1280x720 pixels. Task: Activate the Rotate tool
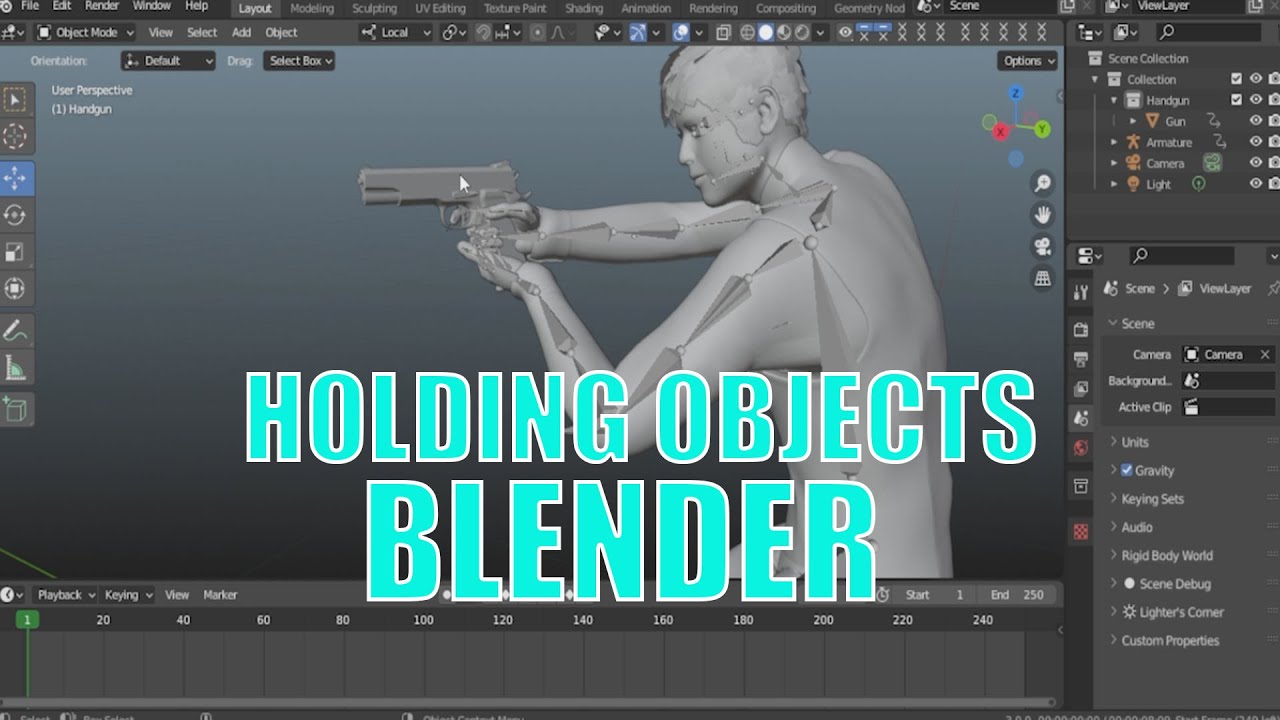(15, 215)
